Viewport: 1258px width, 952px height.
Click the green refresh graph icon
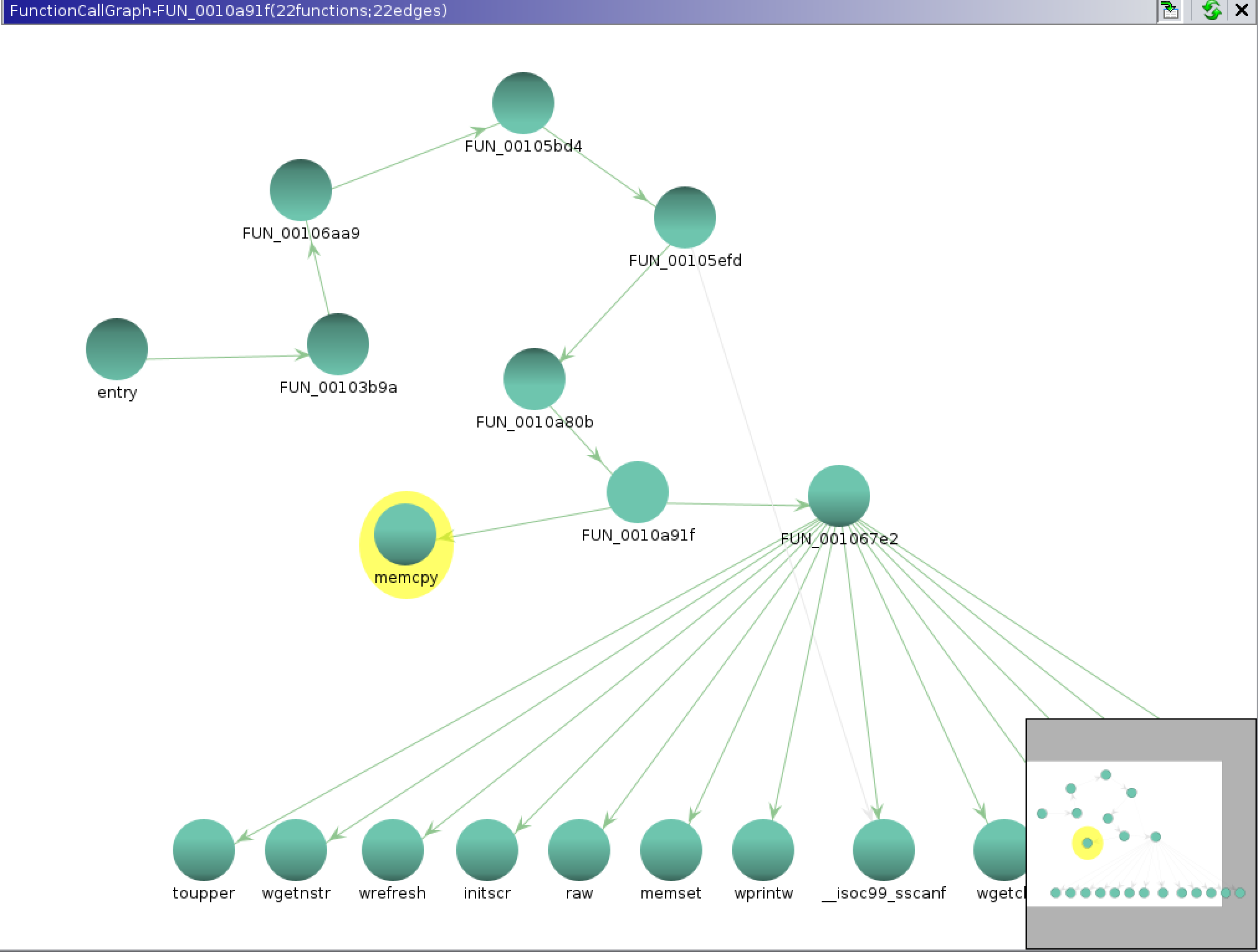[1211, 11]
